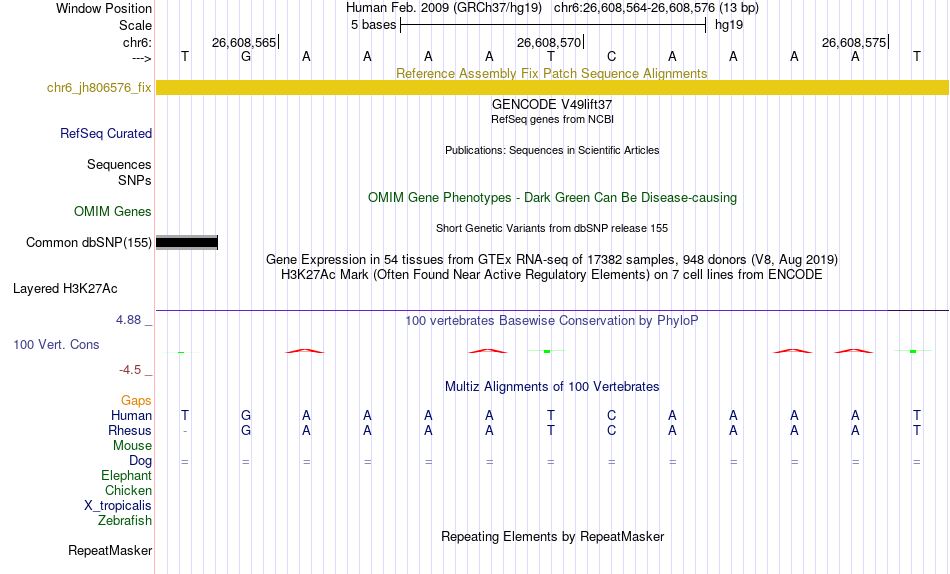Select the Mouse species row label
The width and height of the screenshot is (950, 574).
pos(132,446)
